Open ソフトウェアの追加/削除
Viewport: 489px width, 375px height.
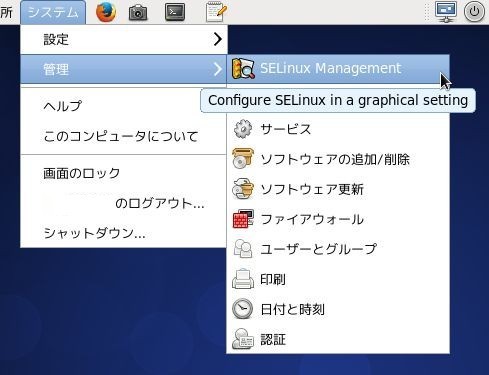click(x=338, y=159)
